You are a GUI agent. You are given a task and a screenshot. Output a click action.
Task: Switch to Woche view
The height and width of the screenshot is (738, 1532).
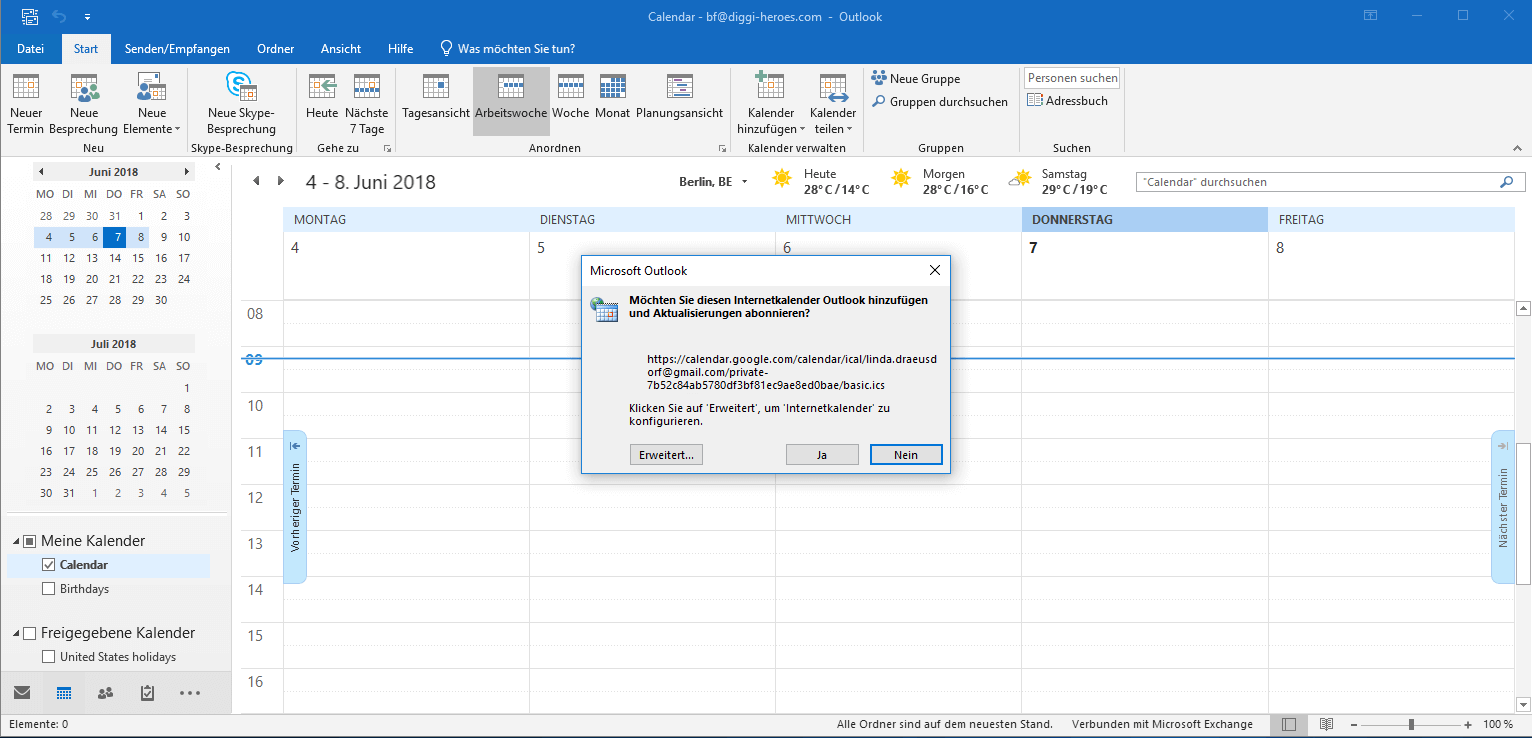click(571, 98)
